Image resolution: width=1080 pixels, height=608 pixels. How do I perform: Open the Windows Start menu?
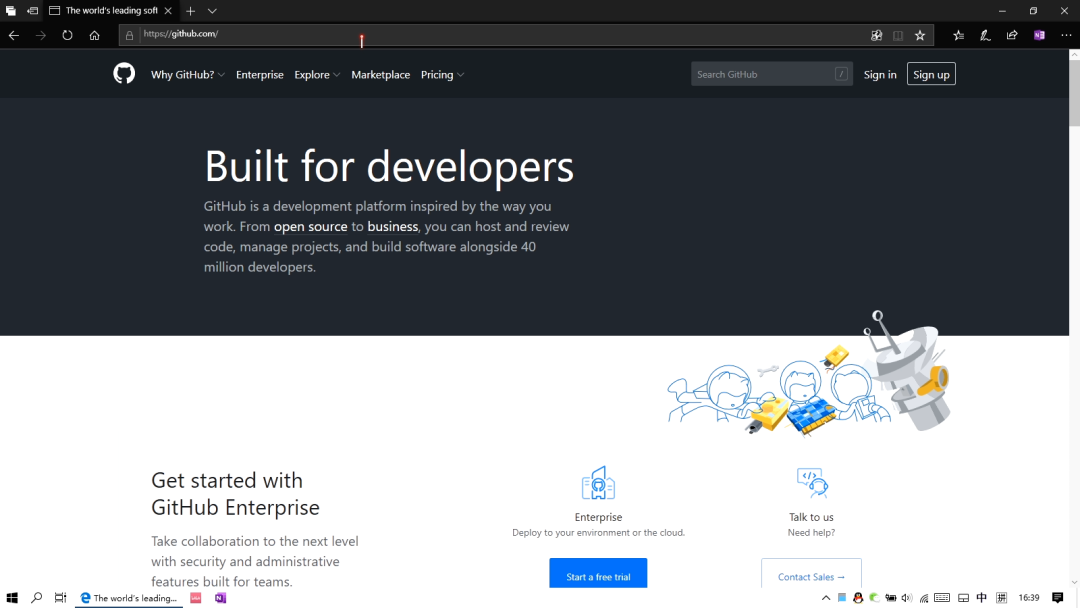[12, 598]
